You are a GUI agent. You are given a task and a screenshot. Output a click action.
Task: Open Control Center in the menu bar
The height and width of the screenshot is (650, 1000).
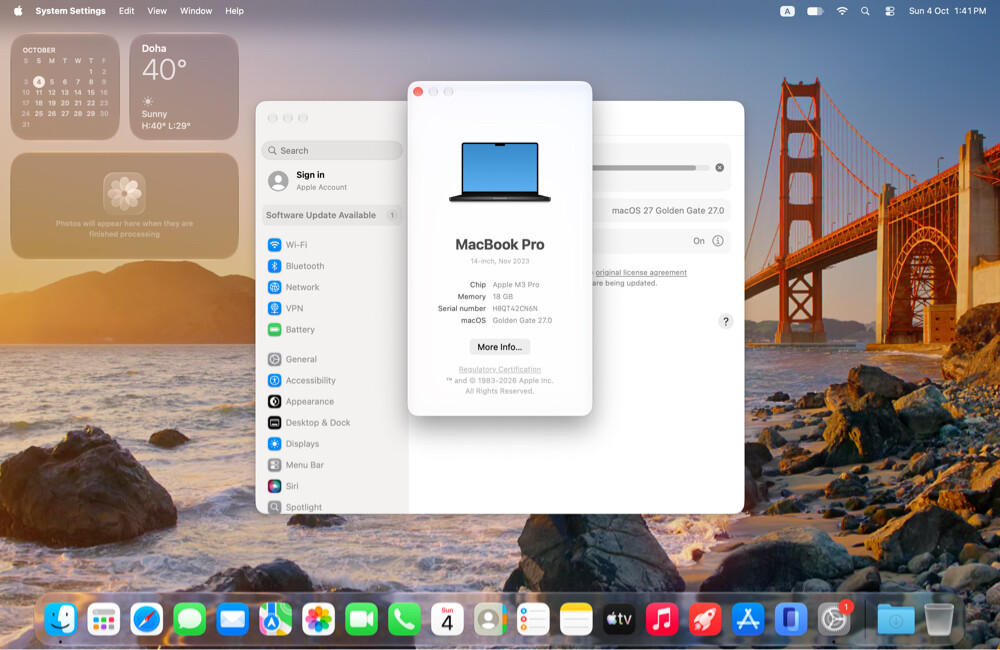890,11
